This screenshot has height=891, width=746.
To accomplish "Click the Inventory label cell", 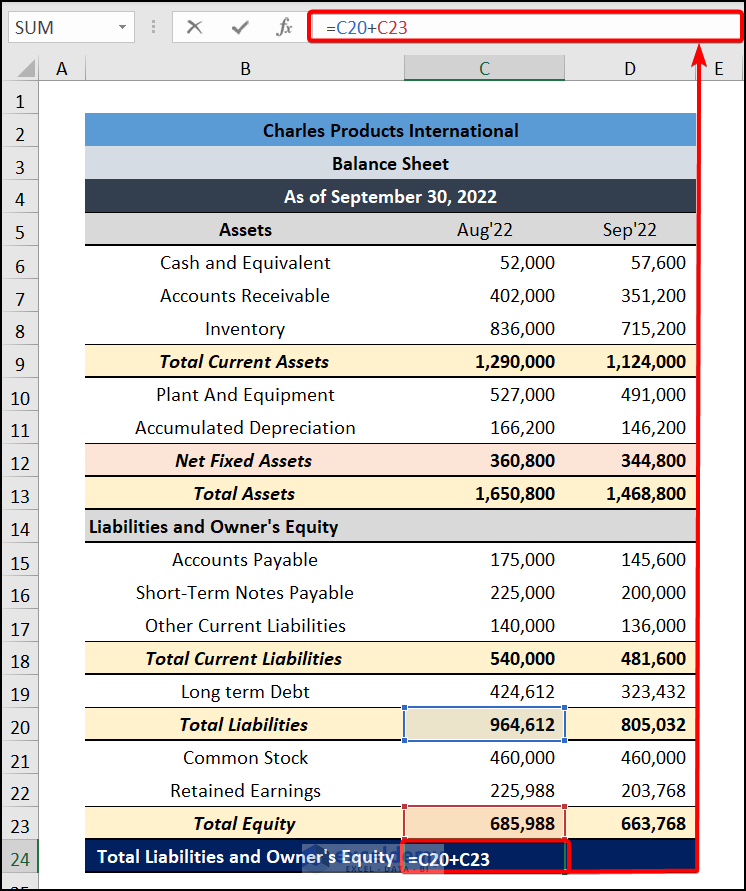I will click(x=245, y=328).
